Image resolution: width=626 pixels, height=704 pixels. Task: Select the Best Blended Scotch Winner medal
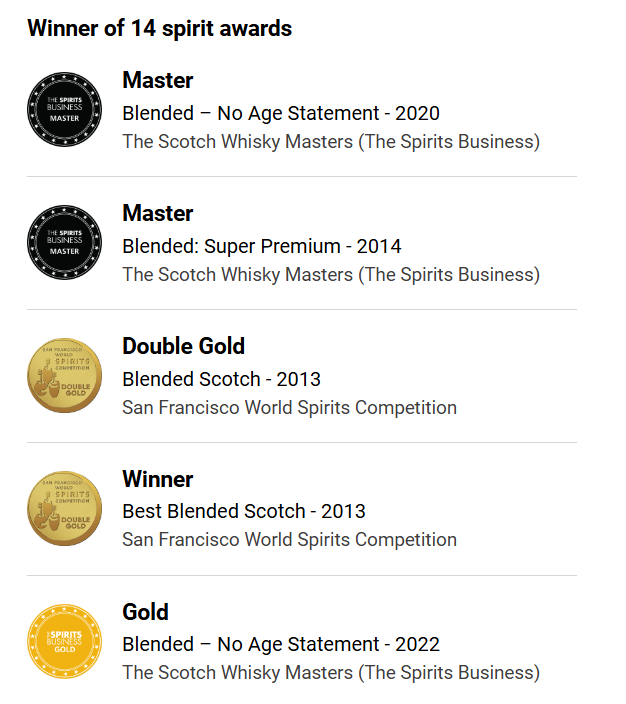64,508
